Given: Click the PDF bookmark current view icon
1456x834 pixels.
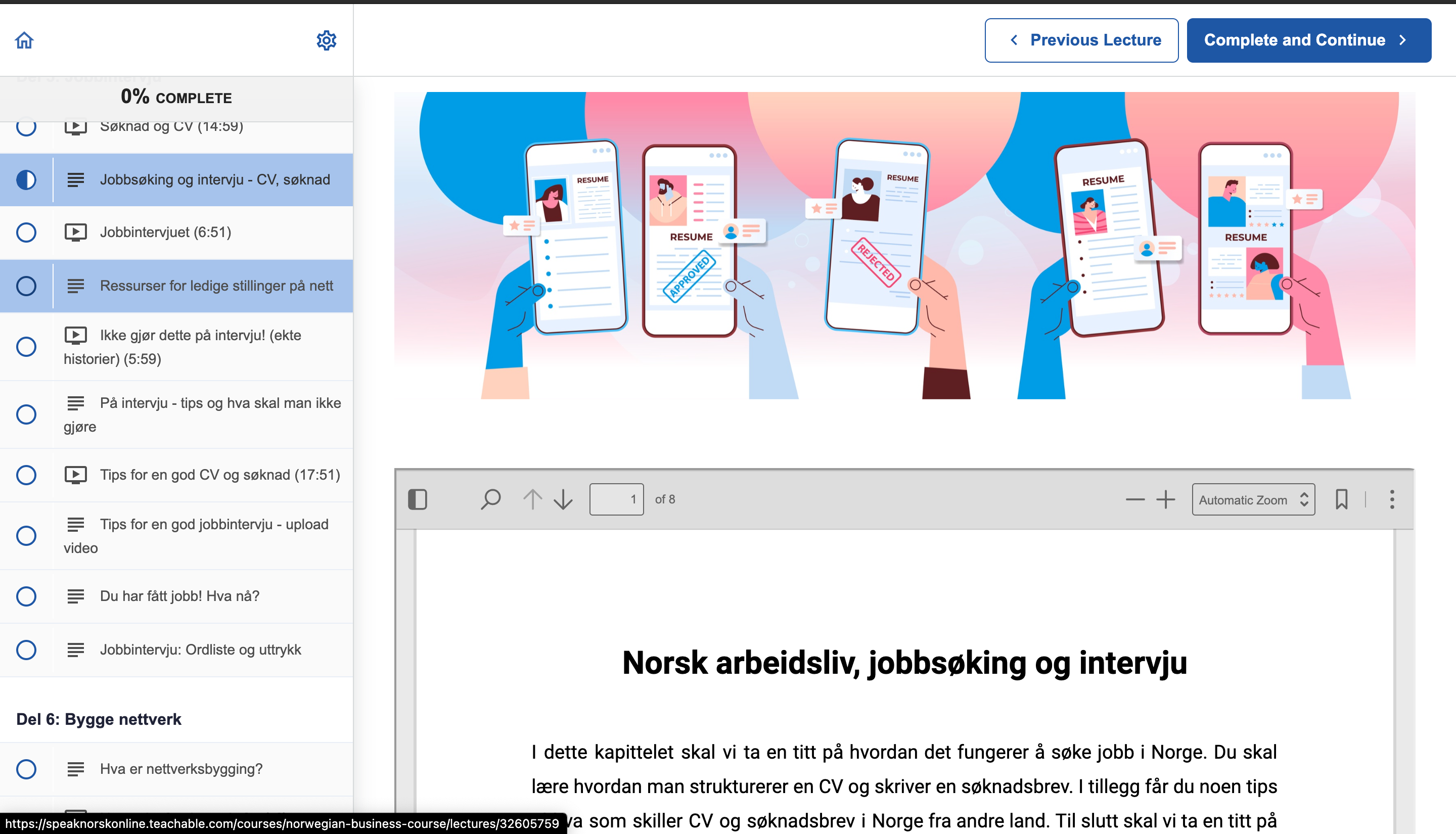Looking at the screenshot, I should (x=1341, y=499).
